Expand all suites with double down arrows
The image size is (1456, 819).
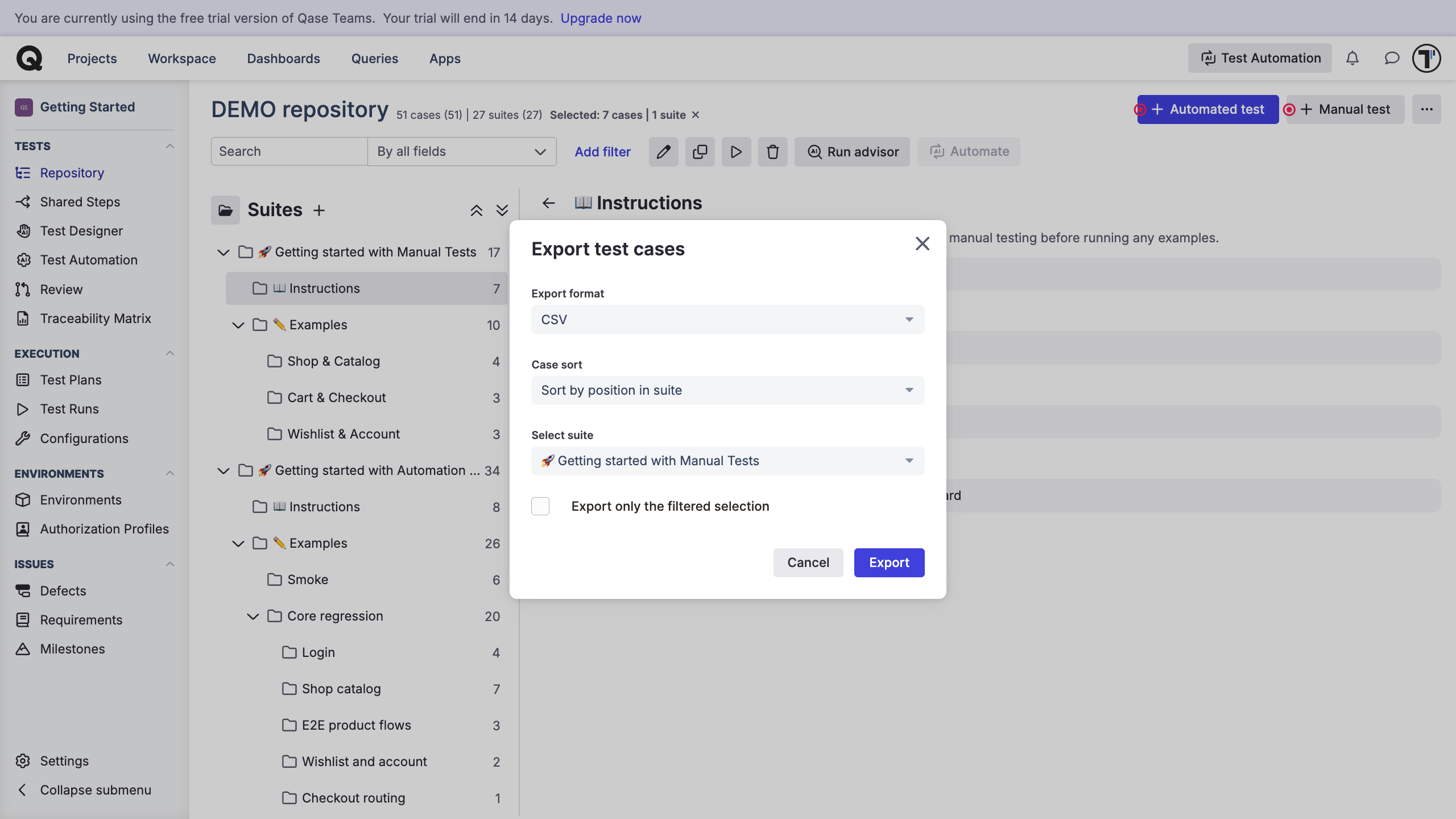click(x=502, y=210)
